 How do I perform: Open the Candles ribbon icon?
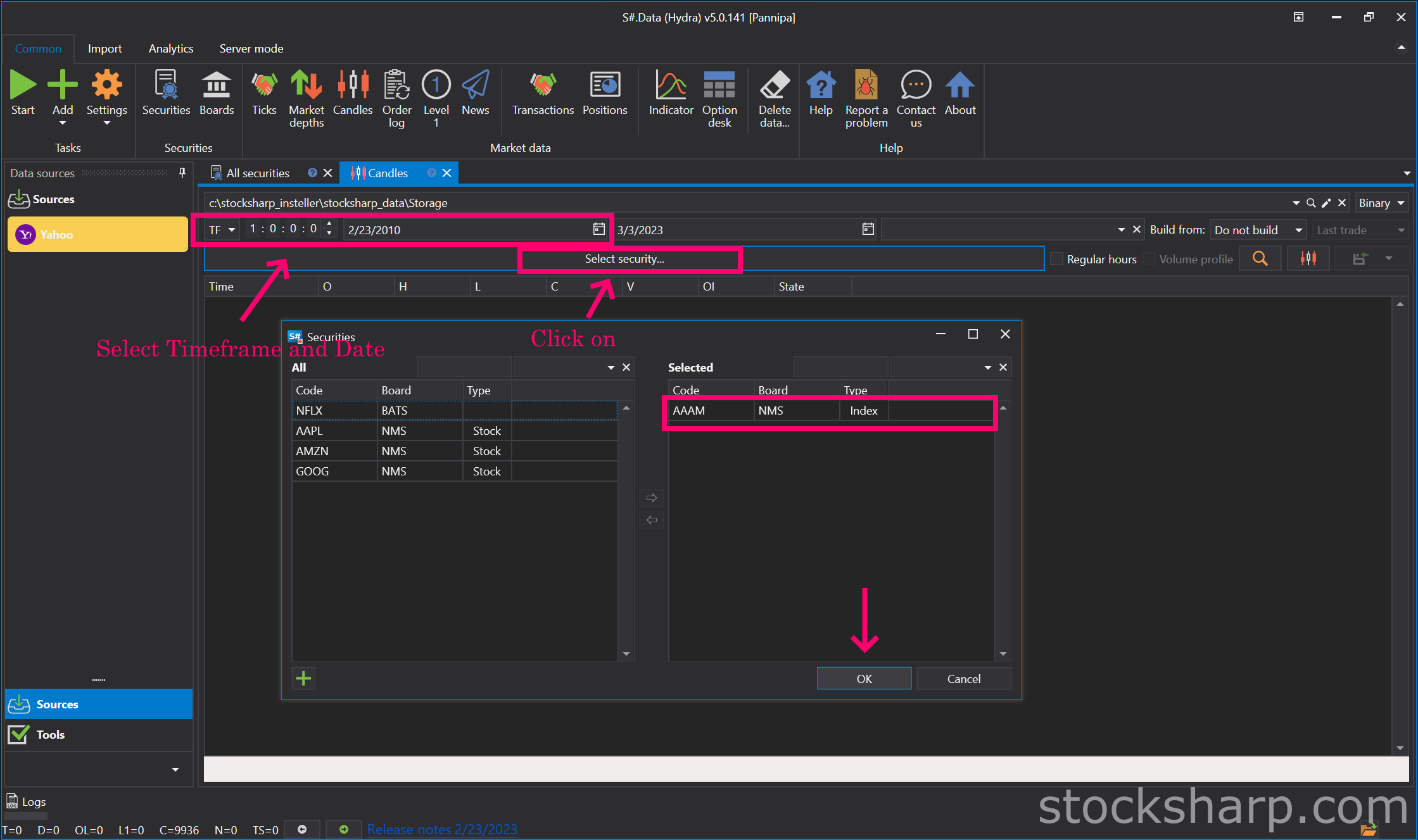pos(353,85)
